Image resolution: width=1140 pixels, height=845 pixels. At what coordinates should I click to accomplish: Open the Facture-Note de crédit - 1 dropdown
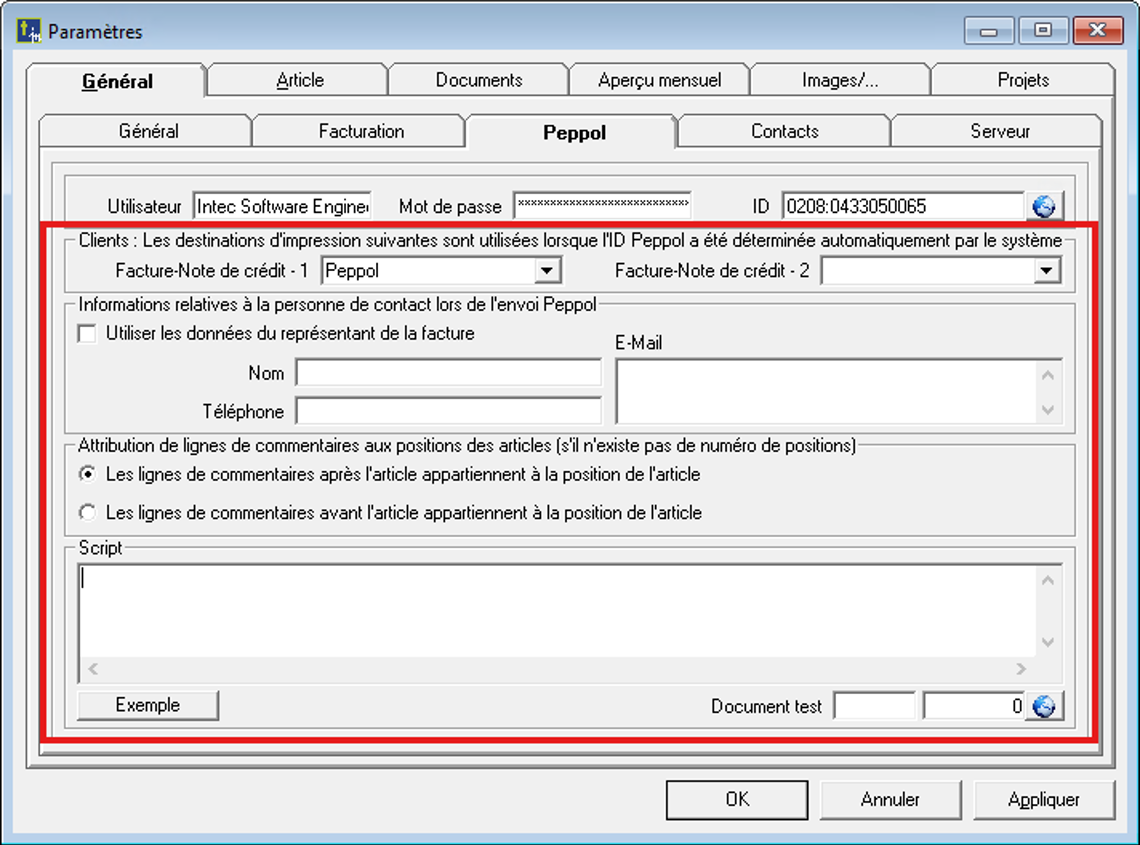pyautogui.click(x=547, y=270)
